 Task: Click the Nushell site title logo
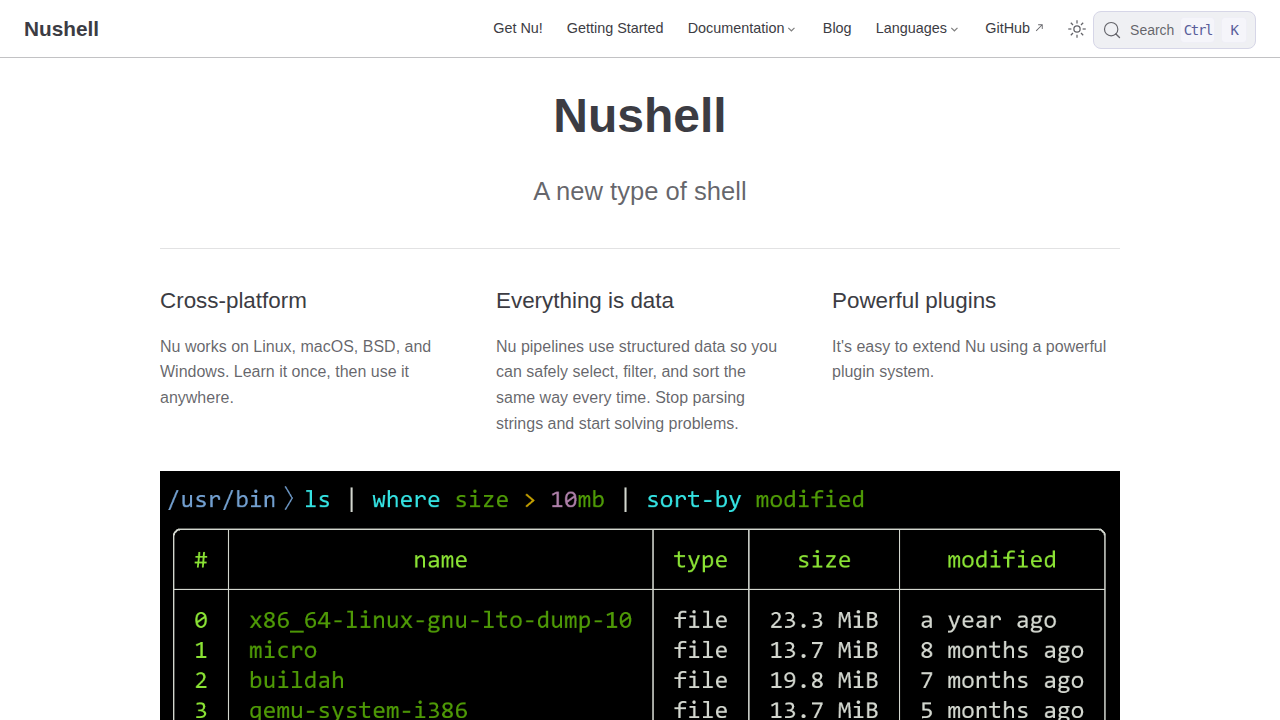[x=61, y=29]
